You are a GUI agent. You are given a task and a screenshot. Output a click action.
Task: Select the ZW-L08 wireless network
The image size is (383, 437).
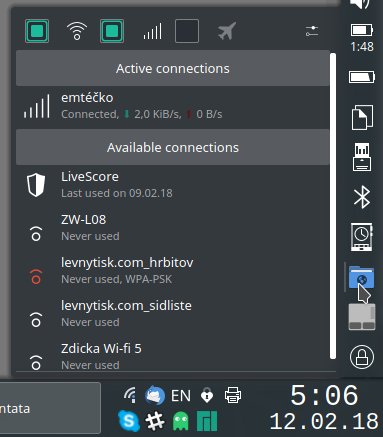[x=173, y=228]
